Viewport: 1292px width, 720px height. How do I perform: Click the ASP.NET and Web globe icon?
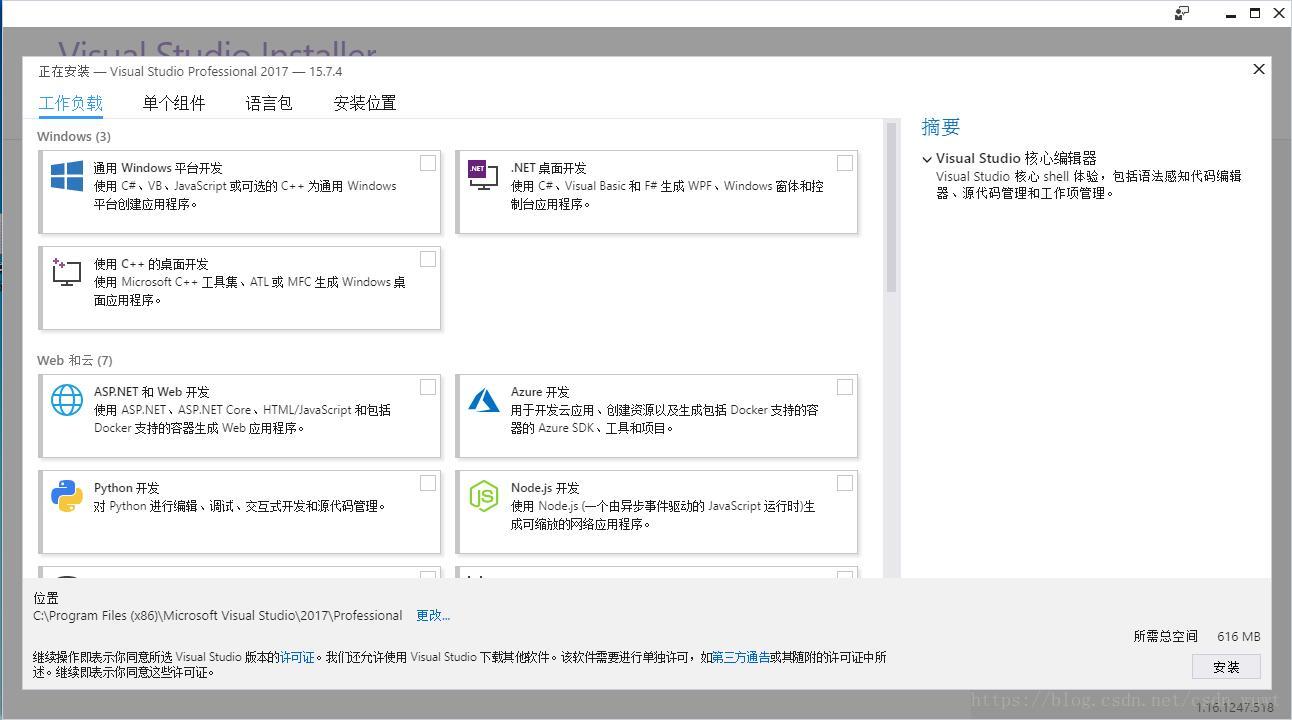click(x=67, y=400)
